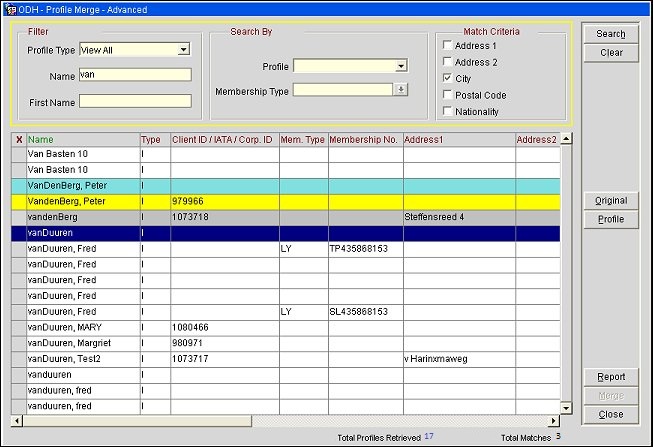Image resolution: width=653 pixels, height=447 pixels.
Task: Uncheck the City match criteria checkbox
Action: [x=447, y=78]
